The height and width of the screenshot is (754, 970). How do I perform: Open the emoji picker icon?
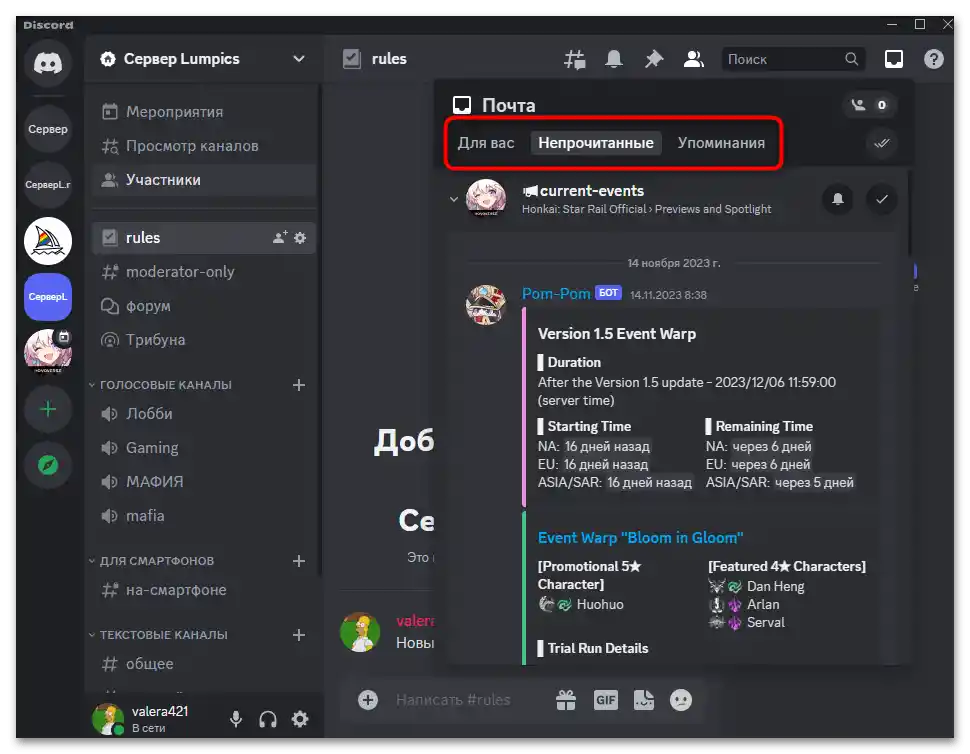click(681, 700)
